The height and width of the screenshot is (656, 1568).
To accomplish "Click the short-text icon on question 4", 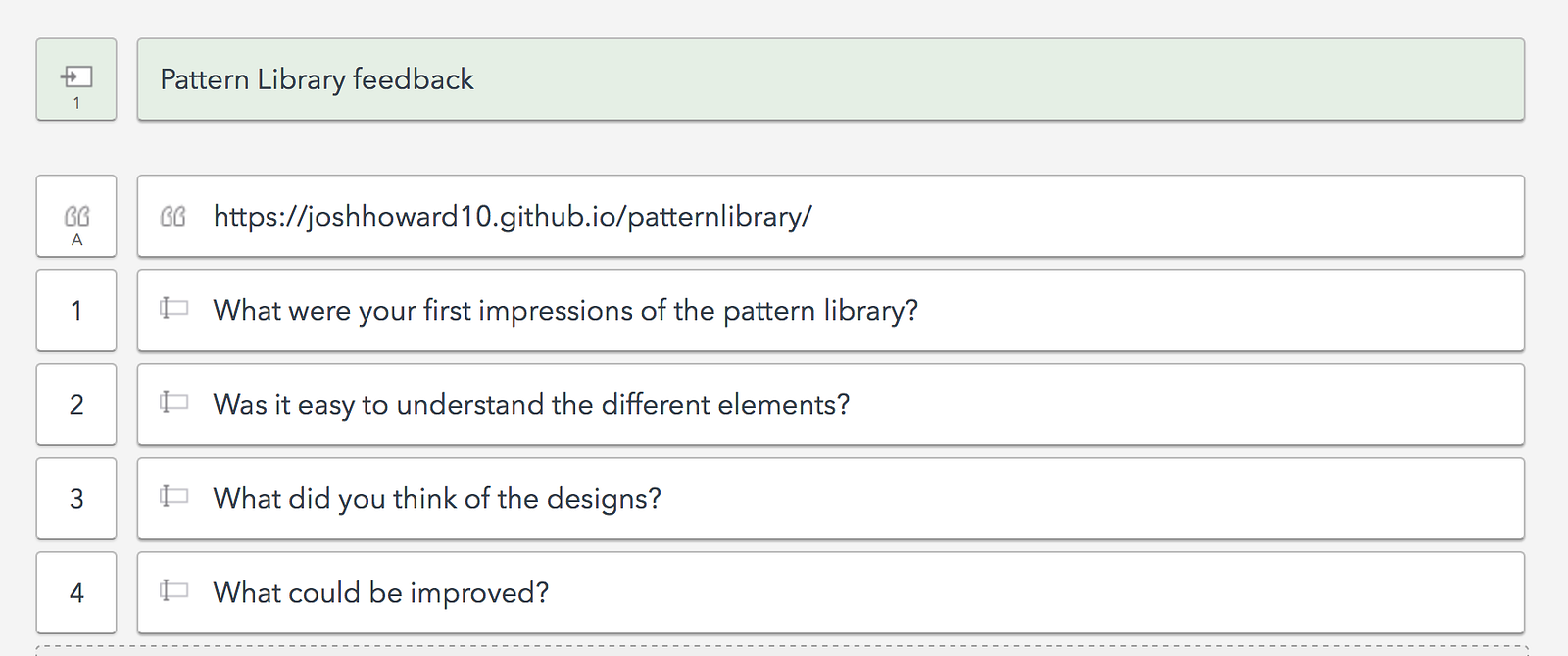I will pos(173,591).
